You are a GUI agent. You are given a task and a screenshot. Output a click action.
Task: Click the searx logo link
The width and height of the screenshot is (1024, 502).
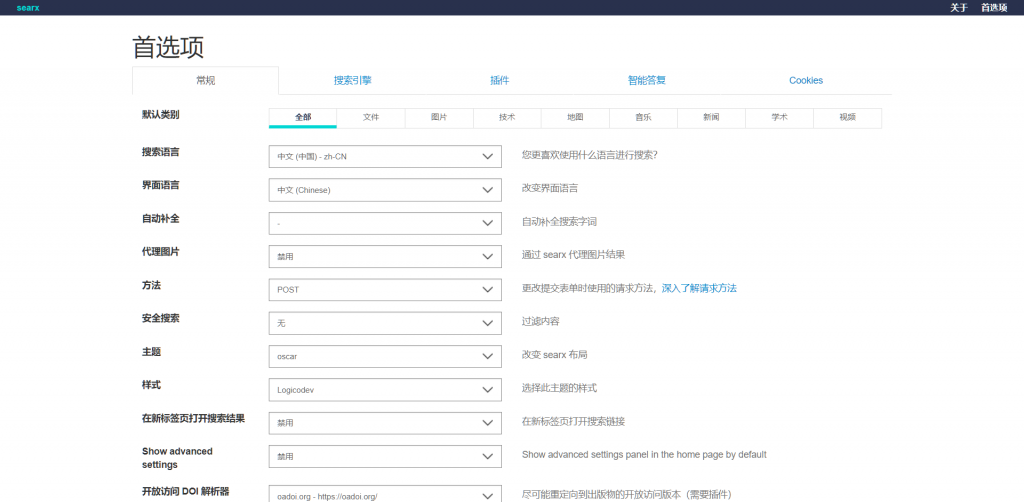(27, 8)
